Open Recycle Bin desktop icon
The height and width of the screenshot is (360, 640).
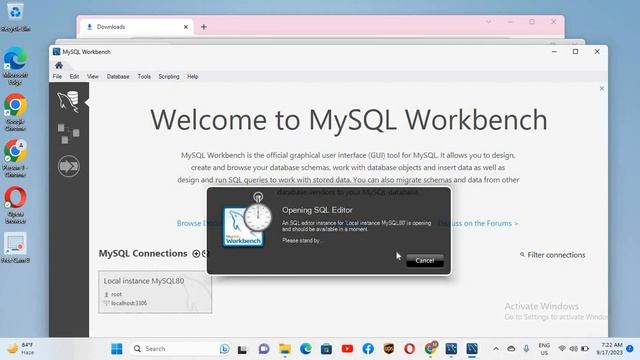tap(15, 17)
